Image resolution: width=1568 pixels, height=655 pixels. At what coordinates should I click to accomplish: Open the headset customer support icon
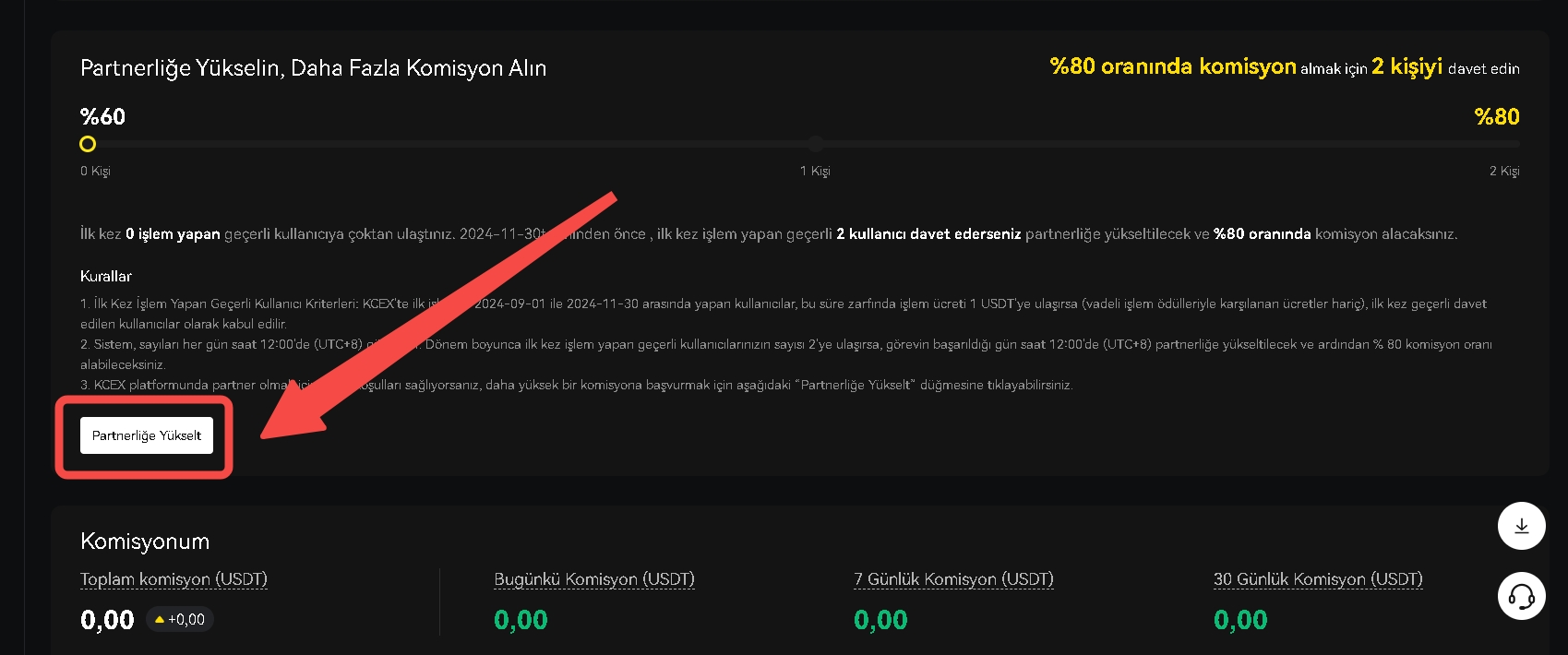pyautogui.click(x=1521, y=596)
